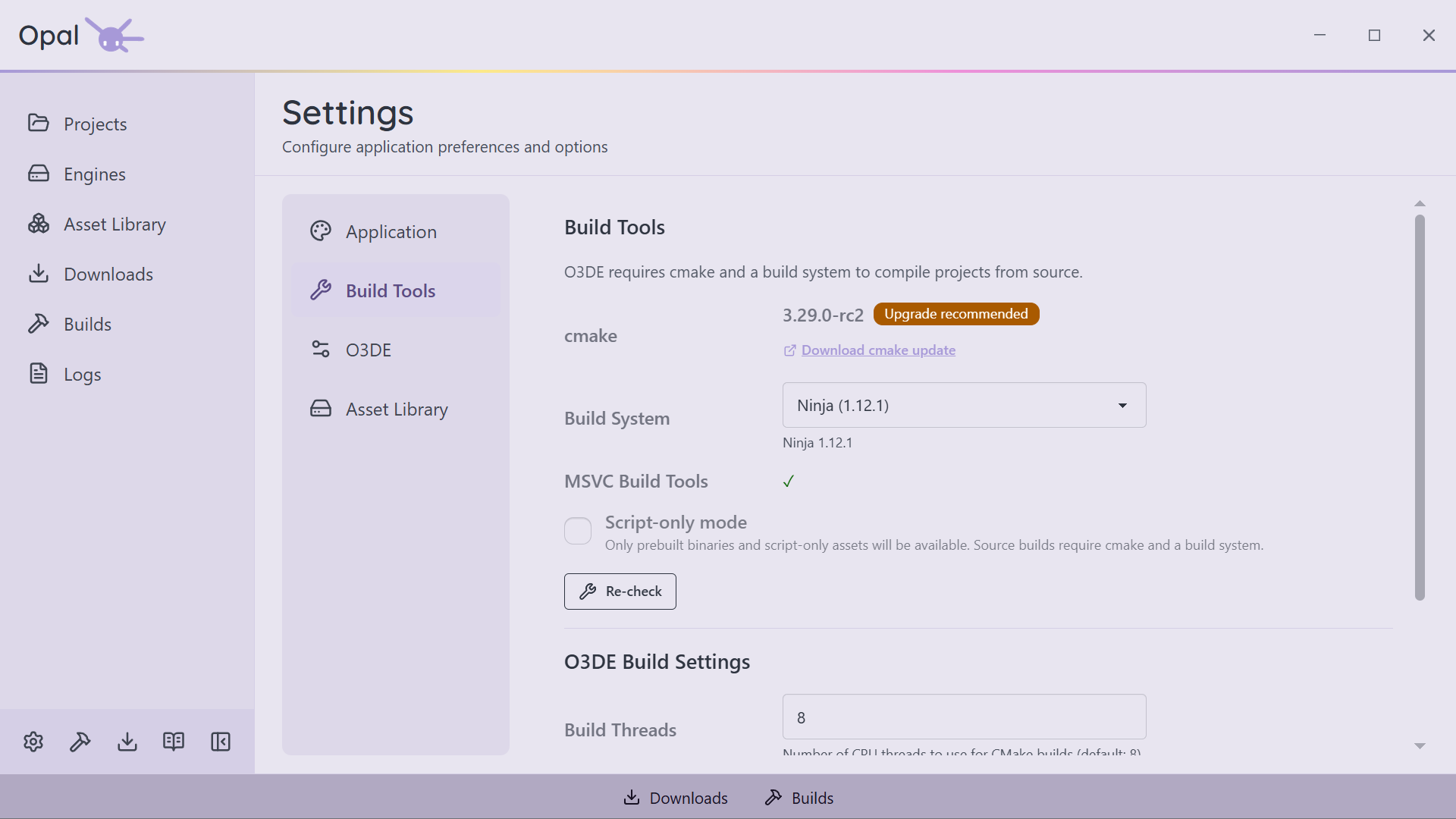Collapse the sidebar with the panel icon
The height and width of the screenshot is (819, 1456).
pos(221,742)
